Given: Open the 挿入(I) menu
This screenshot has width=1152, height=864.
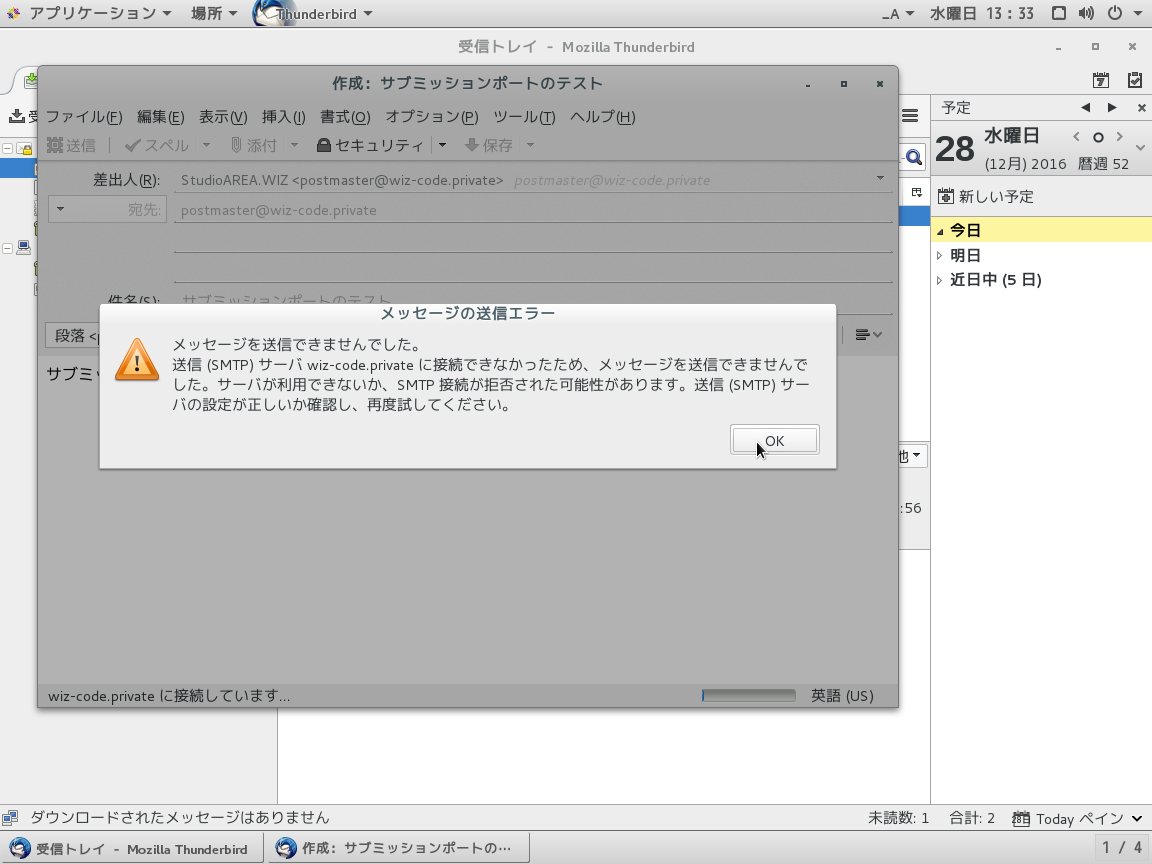Looking at the screenshot, I should (x=284, y=117).
